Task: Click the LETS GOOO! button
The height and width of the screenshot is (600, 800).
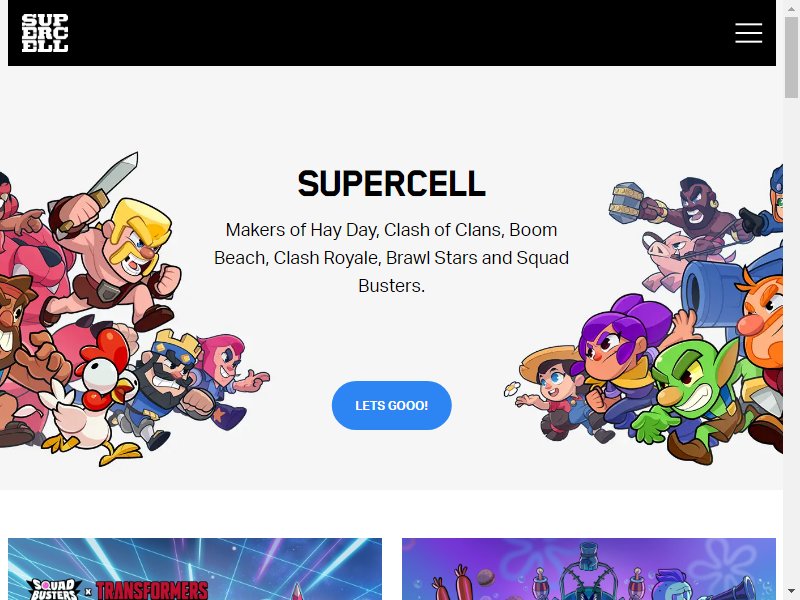Action: click(391, 405)
